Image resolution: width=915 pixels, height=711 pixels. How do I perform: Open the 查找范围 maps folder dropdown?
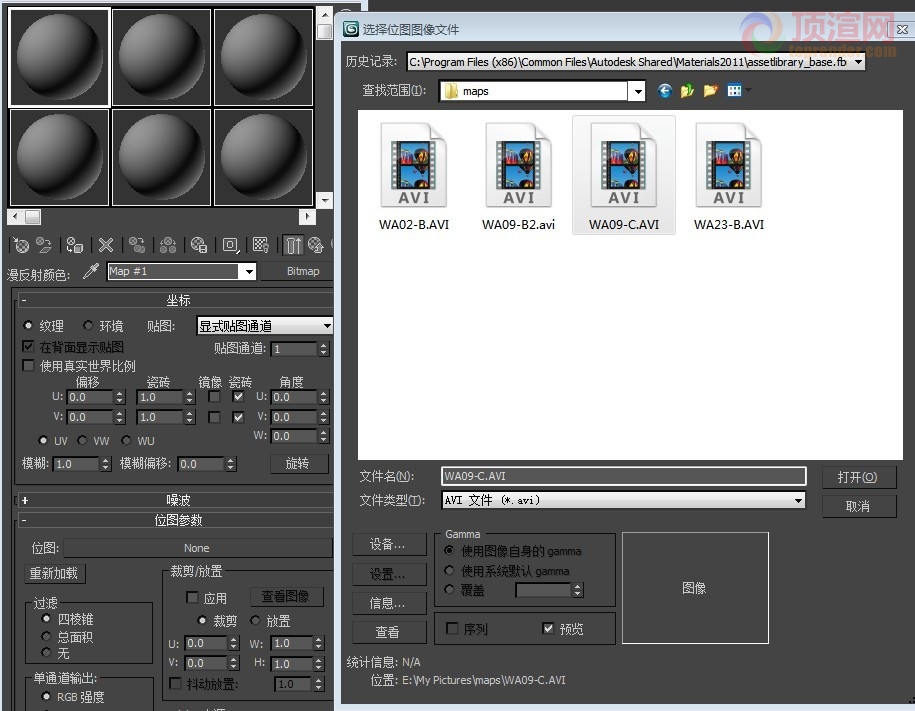[638, 91]
